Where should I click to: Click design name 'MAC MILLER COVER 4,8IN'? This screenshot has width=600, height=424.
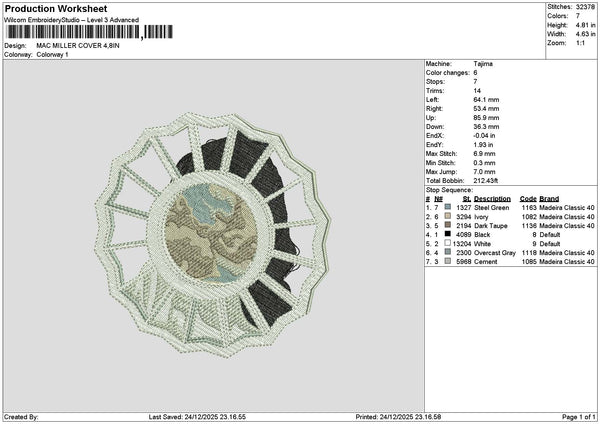(x=78, y=46)
